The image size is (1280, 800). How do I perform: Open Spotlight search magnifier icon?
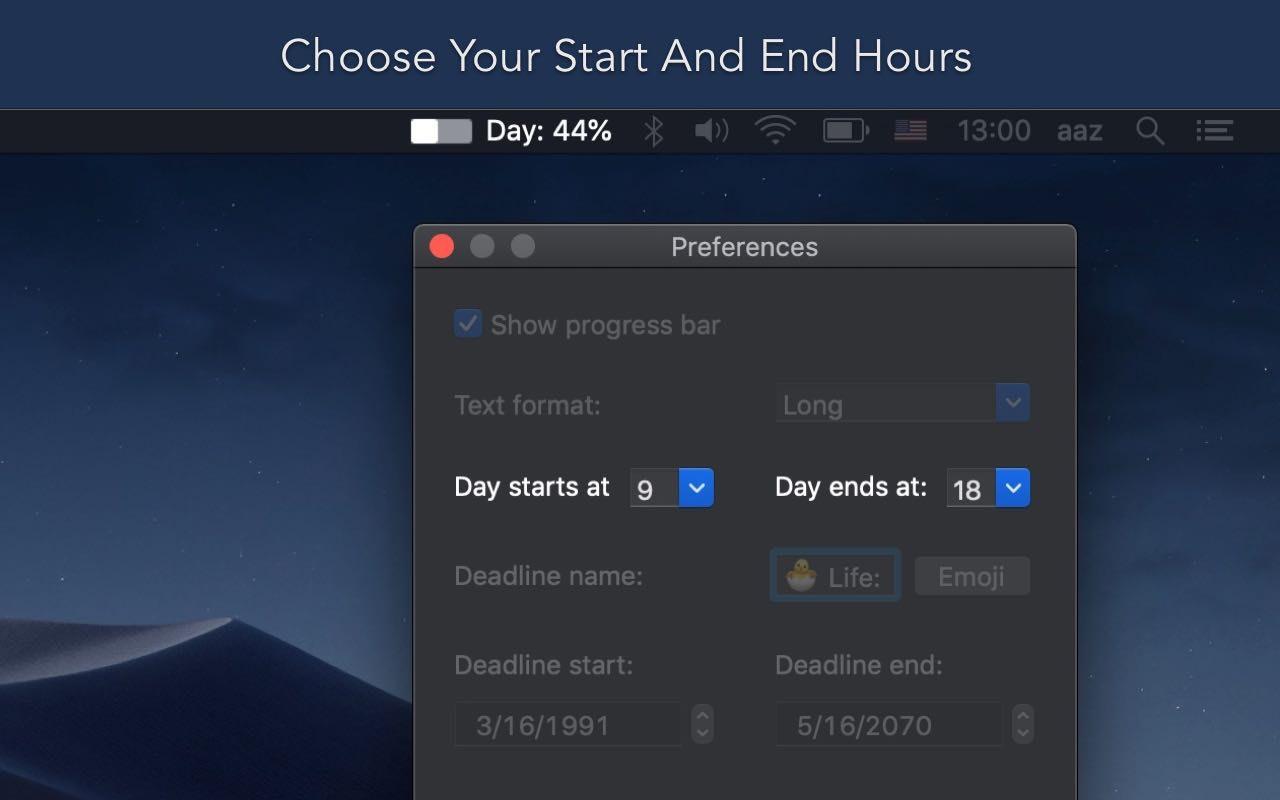(1150, 131)
